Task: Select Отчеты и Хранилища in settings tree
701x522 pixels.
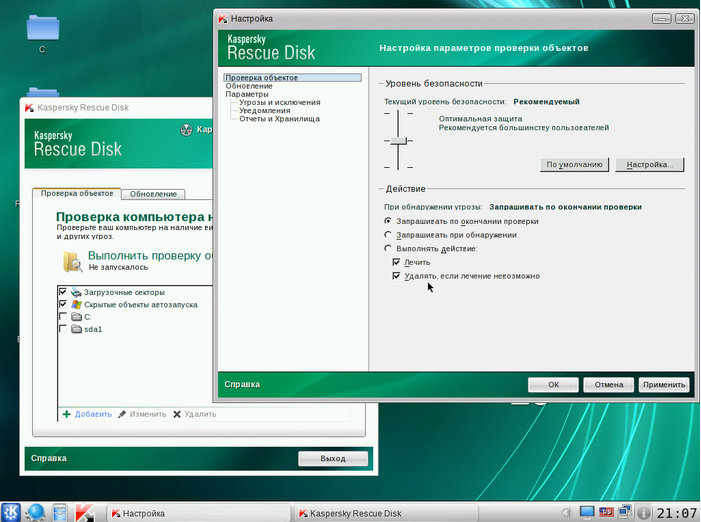Action: pos(279,119)
